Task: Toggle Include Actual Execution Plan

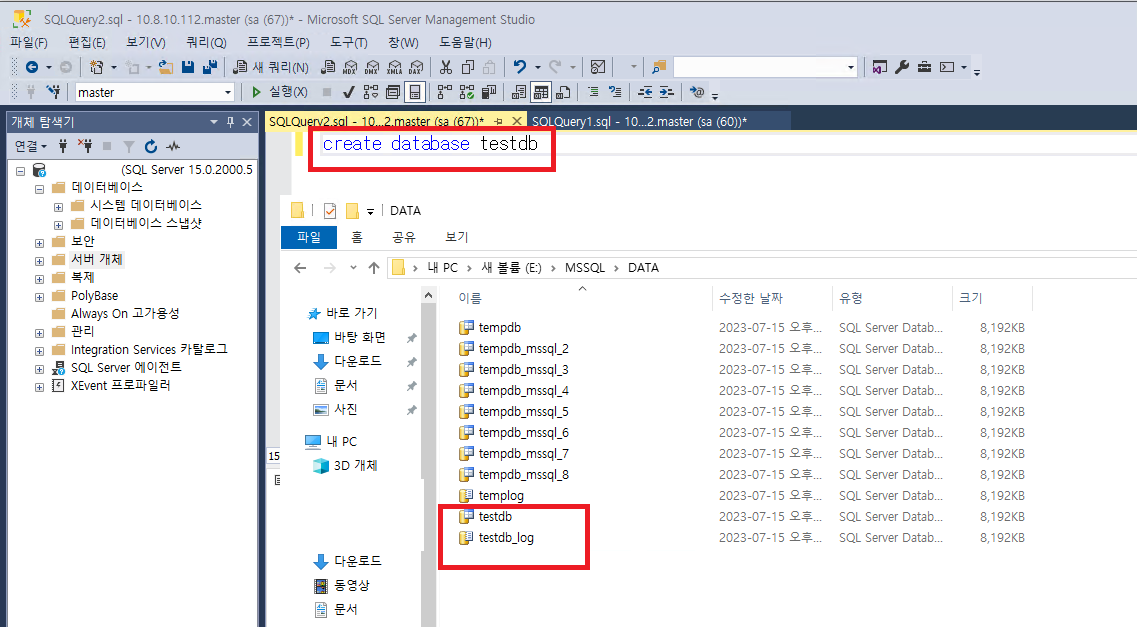Action: pos(445,92)
